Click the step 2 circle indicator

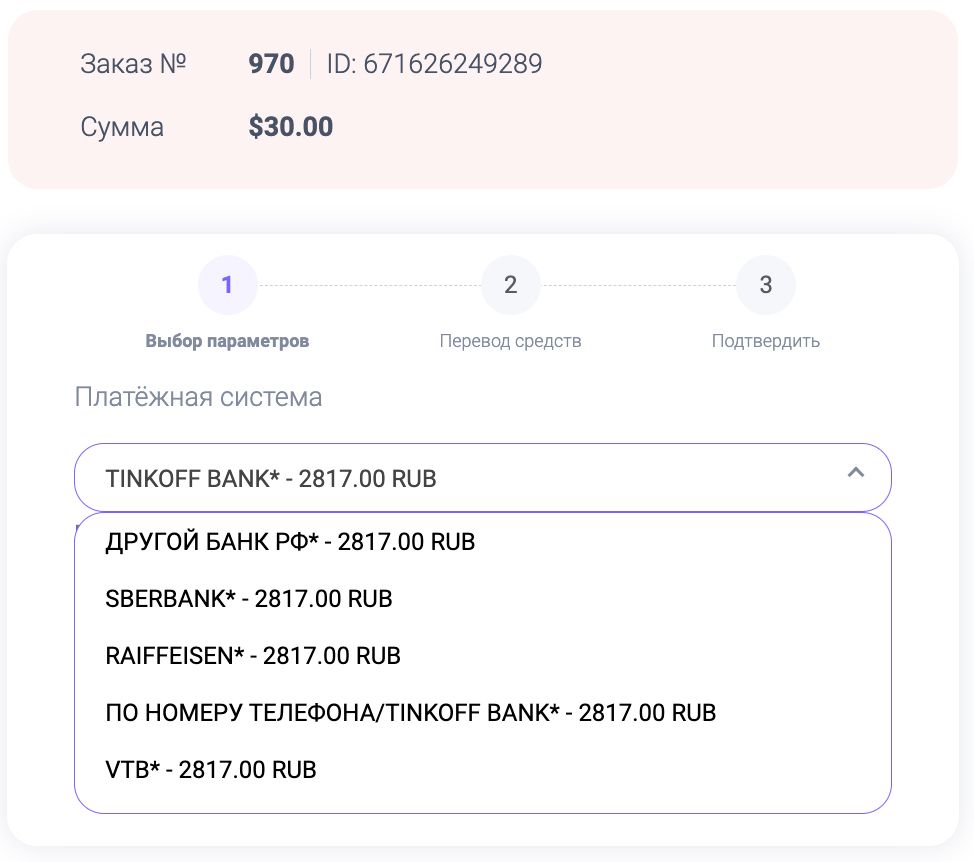pyautogui.click(x=510, y=285)
